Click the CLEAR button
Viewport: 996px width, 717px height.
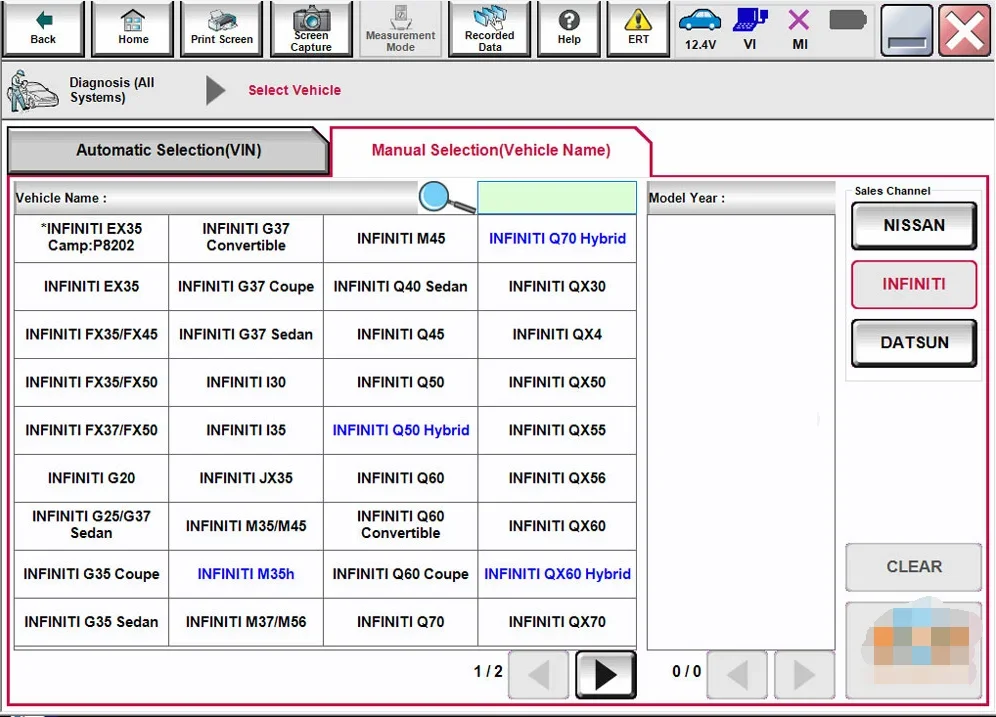pos(913,566)
